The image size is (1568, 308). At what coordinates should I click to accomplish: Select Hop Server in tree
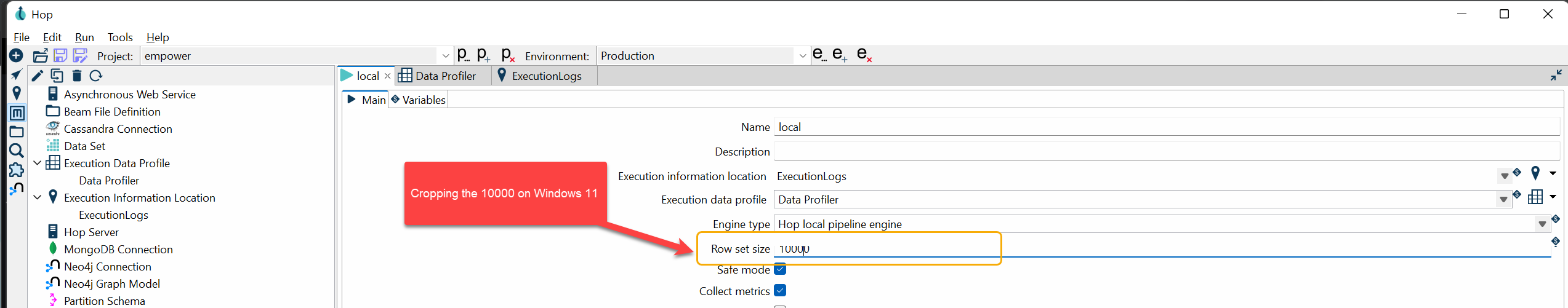click(x=91, y=232)
